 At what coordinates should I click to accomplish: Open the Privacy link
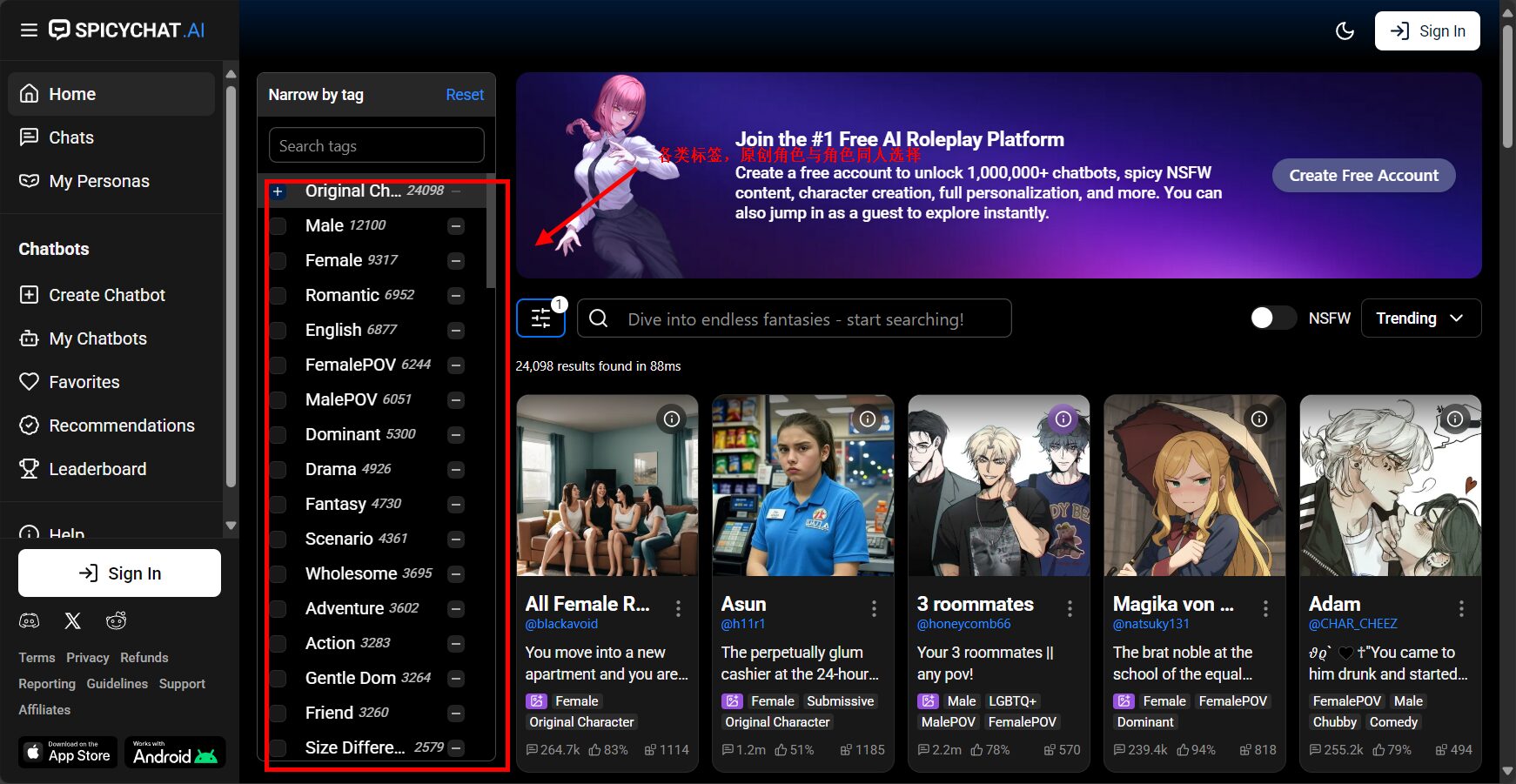[x=88, y=658]
